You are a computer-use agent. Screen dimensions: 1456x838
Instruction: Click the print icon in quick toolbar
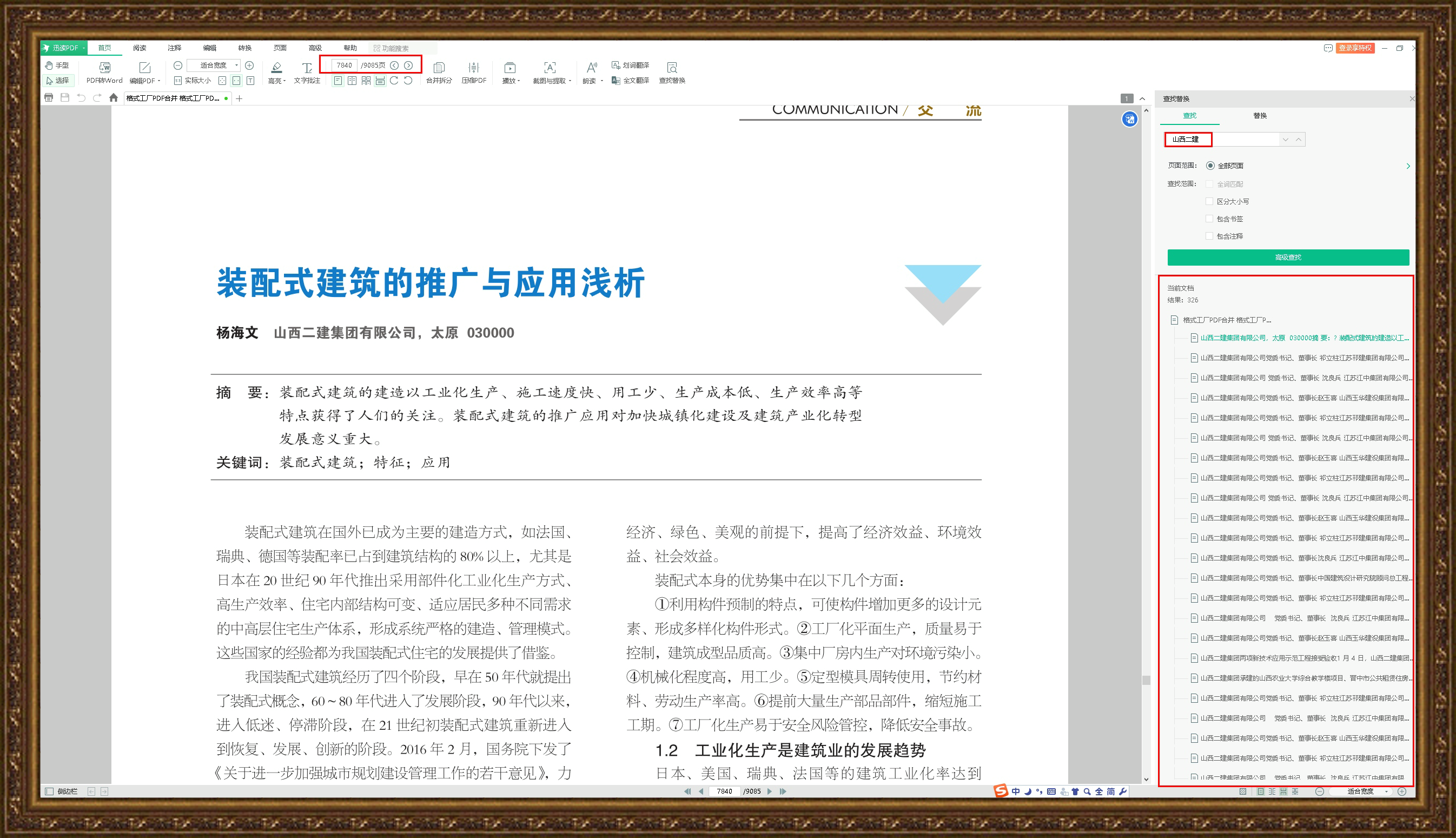49,98
